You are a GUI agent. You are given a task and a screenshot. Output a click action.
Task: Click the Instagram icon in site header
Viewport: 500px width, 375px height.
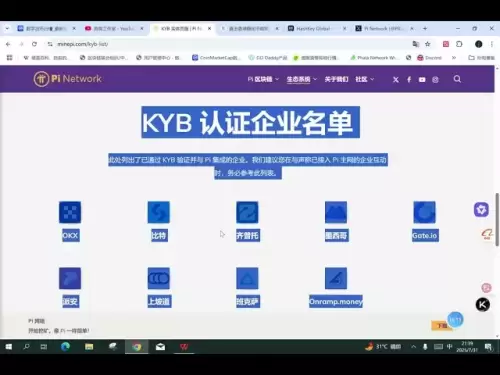pos(435,80)
